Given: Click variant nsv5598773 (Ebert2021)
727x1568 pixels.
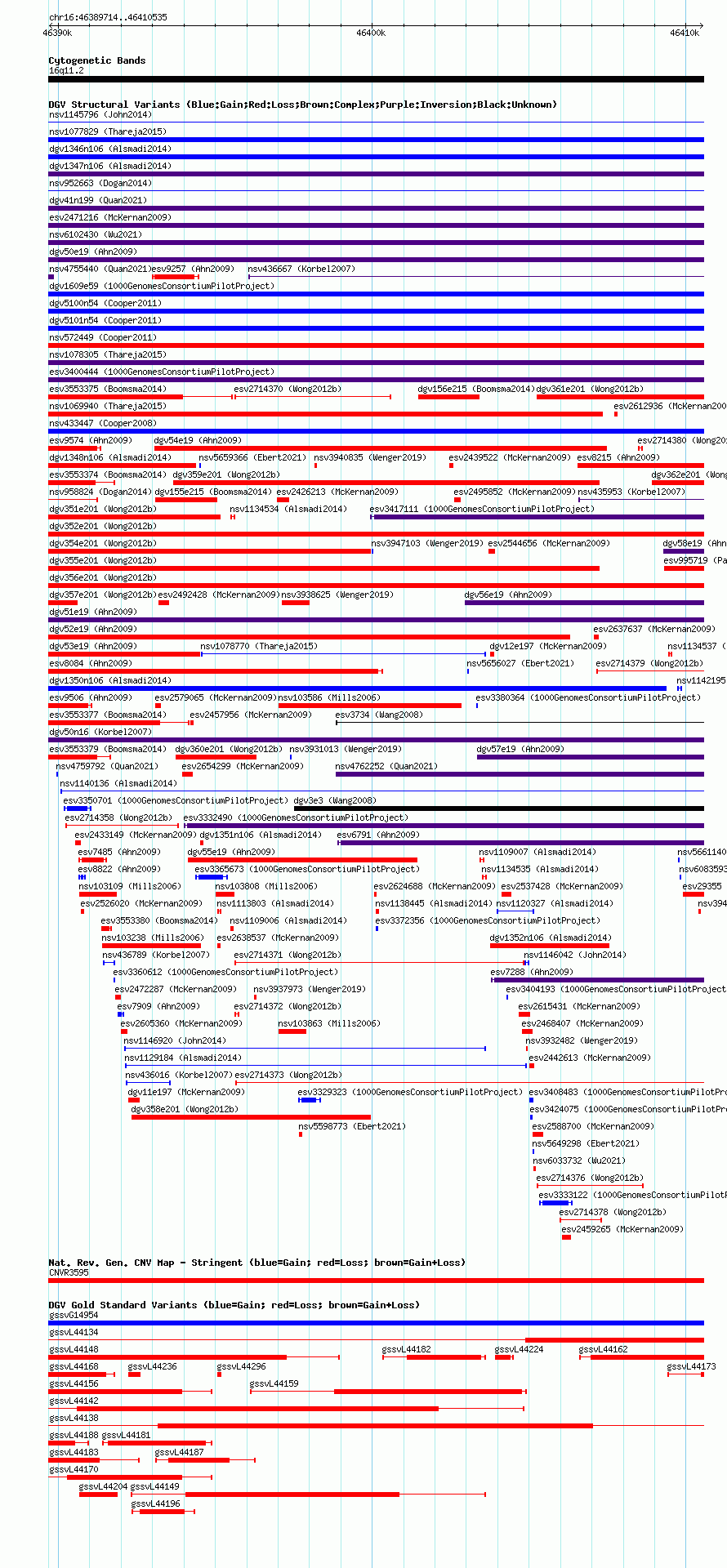Looking at the screenshot, I should point(351,1126).
